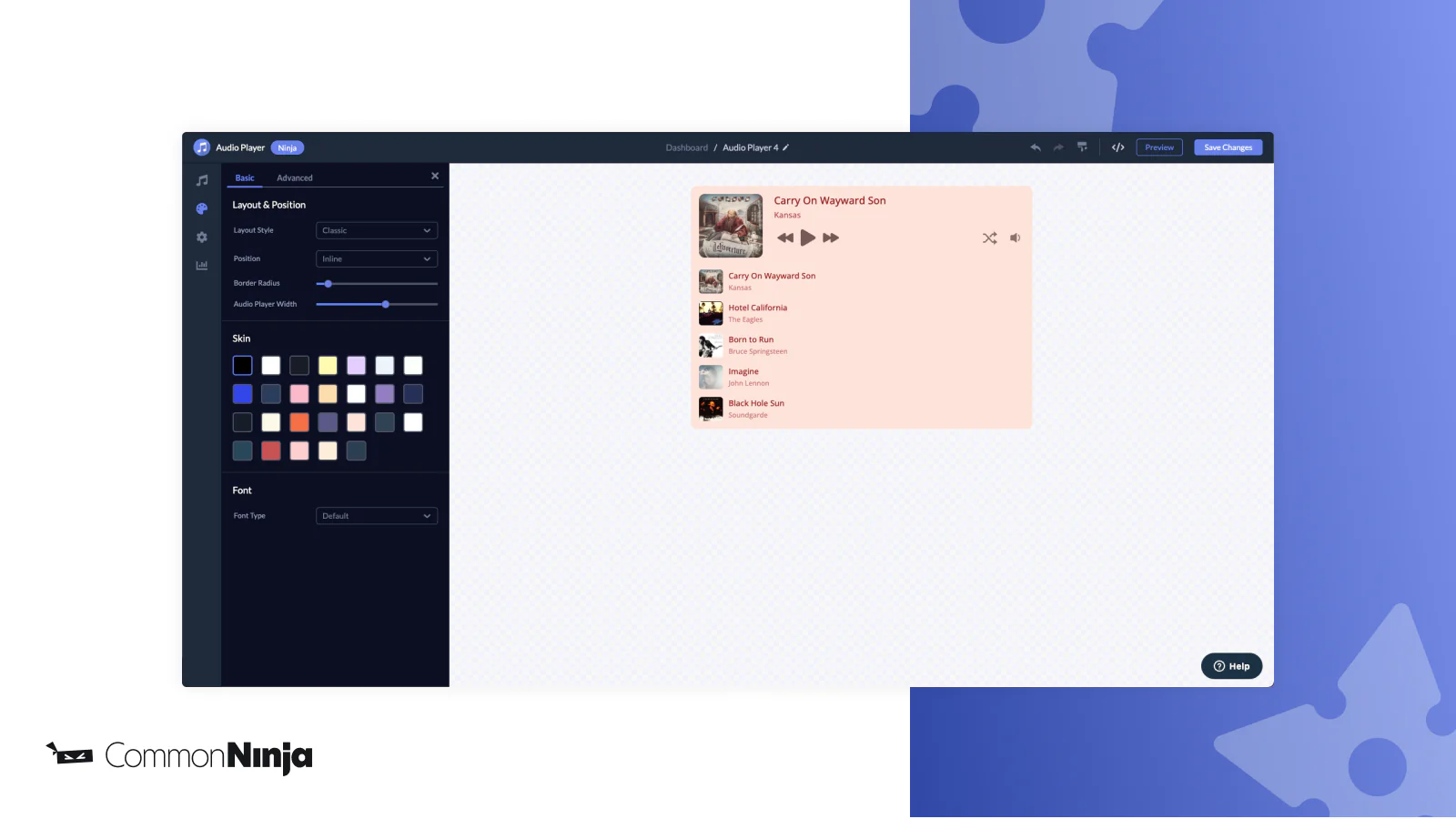Click the Black Hole Sun album thumbnail
This screenshot has height=819, width=1456.
tap(711, 409)
